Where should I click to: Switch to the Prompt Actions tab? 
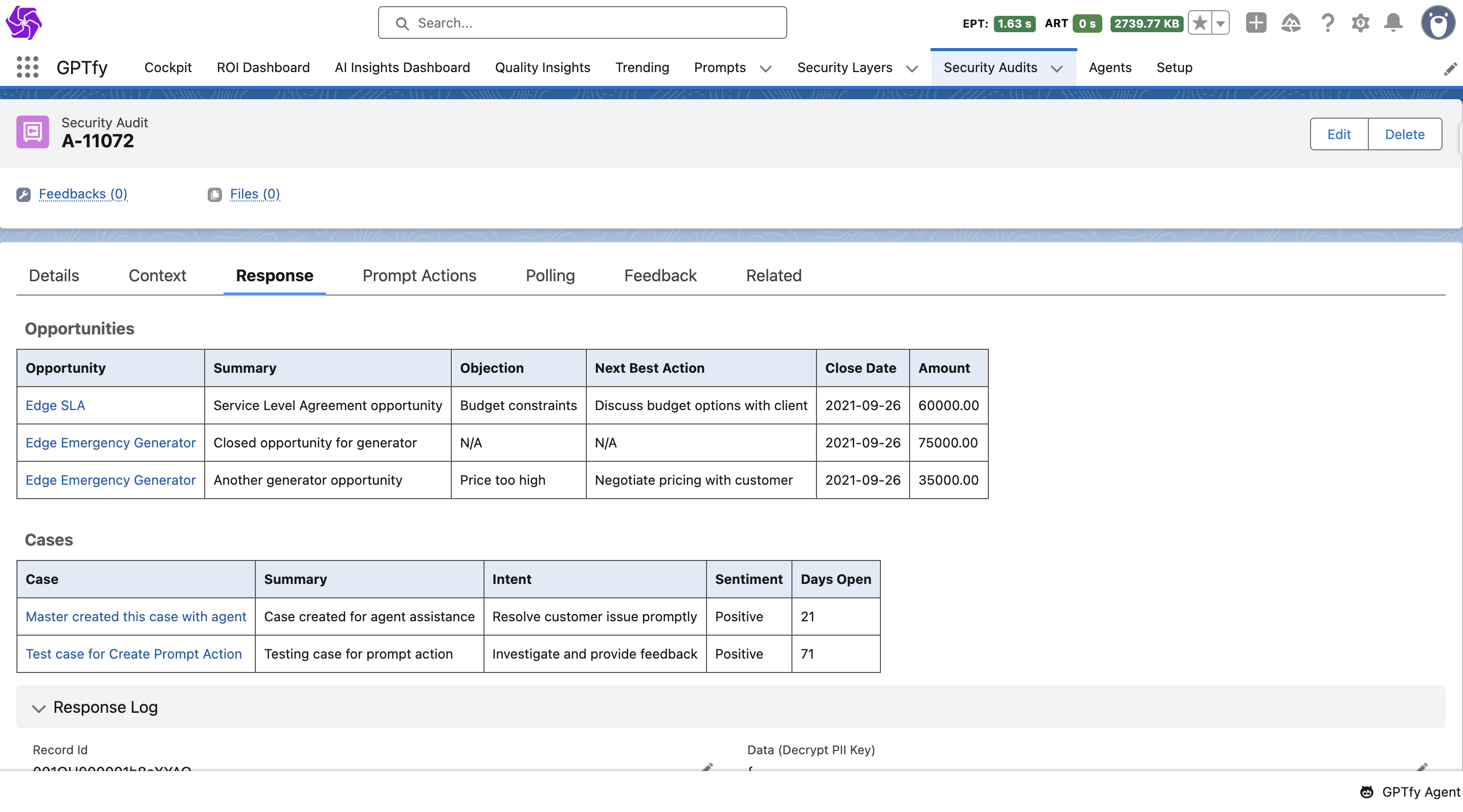coord(419,276)
